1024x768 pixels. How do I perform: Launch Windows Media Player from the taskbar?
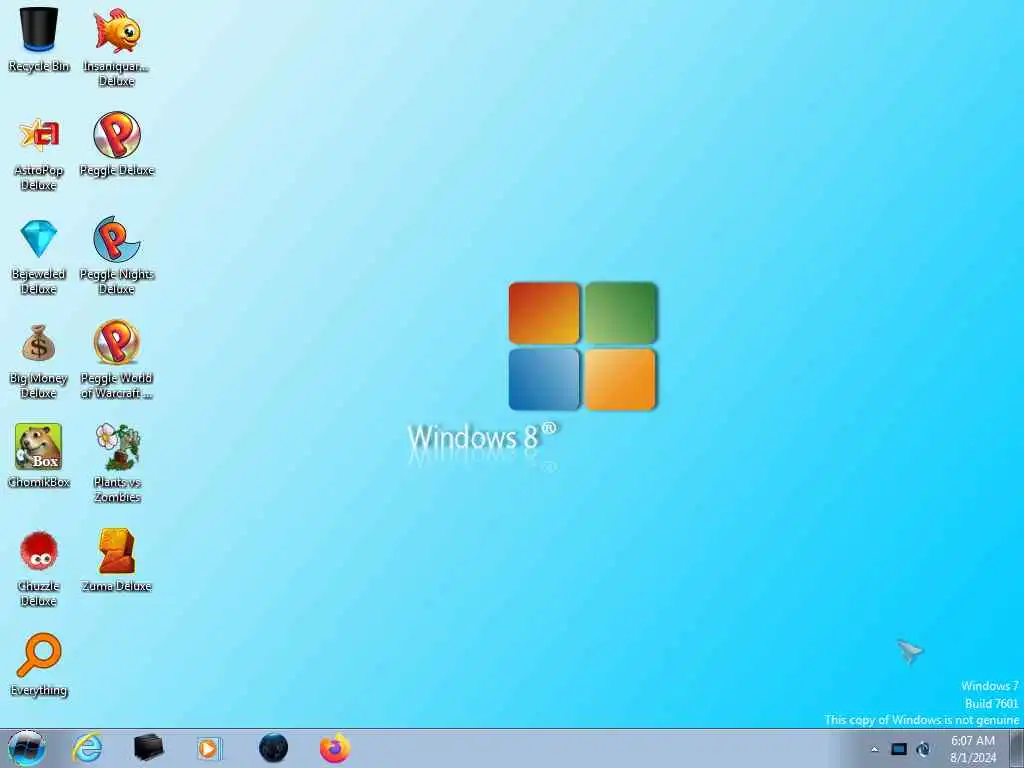click(x=209, y=748)
